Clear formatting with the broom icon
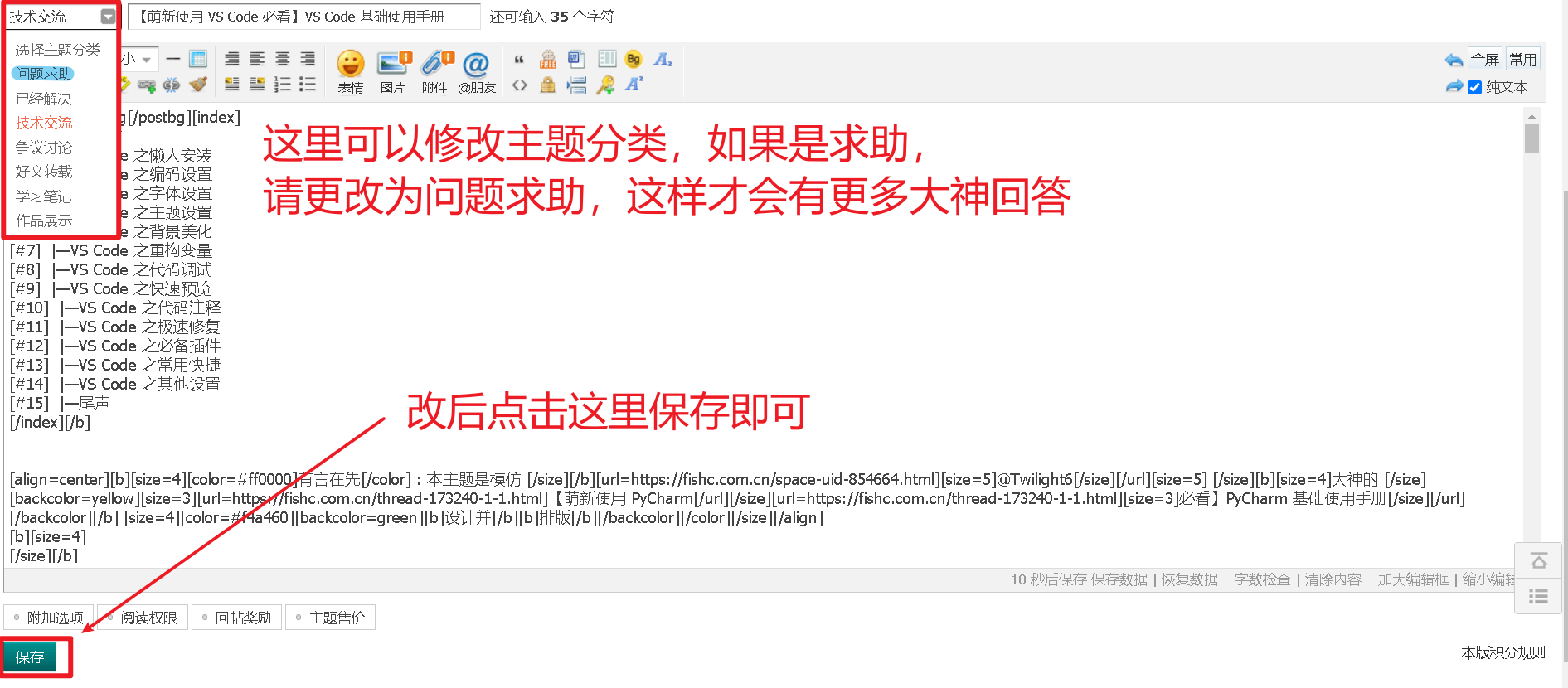 tap(198, 85)
